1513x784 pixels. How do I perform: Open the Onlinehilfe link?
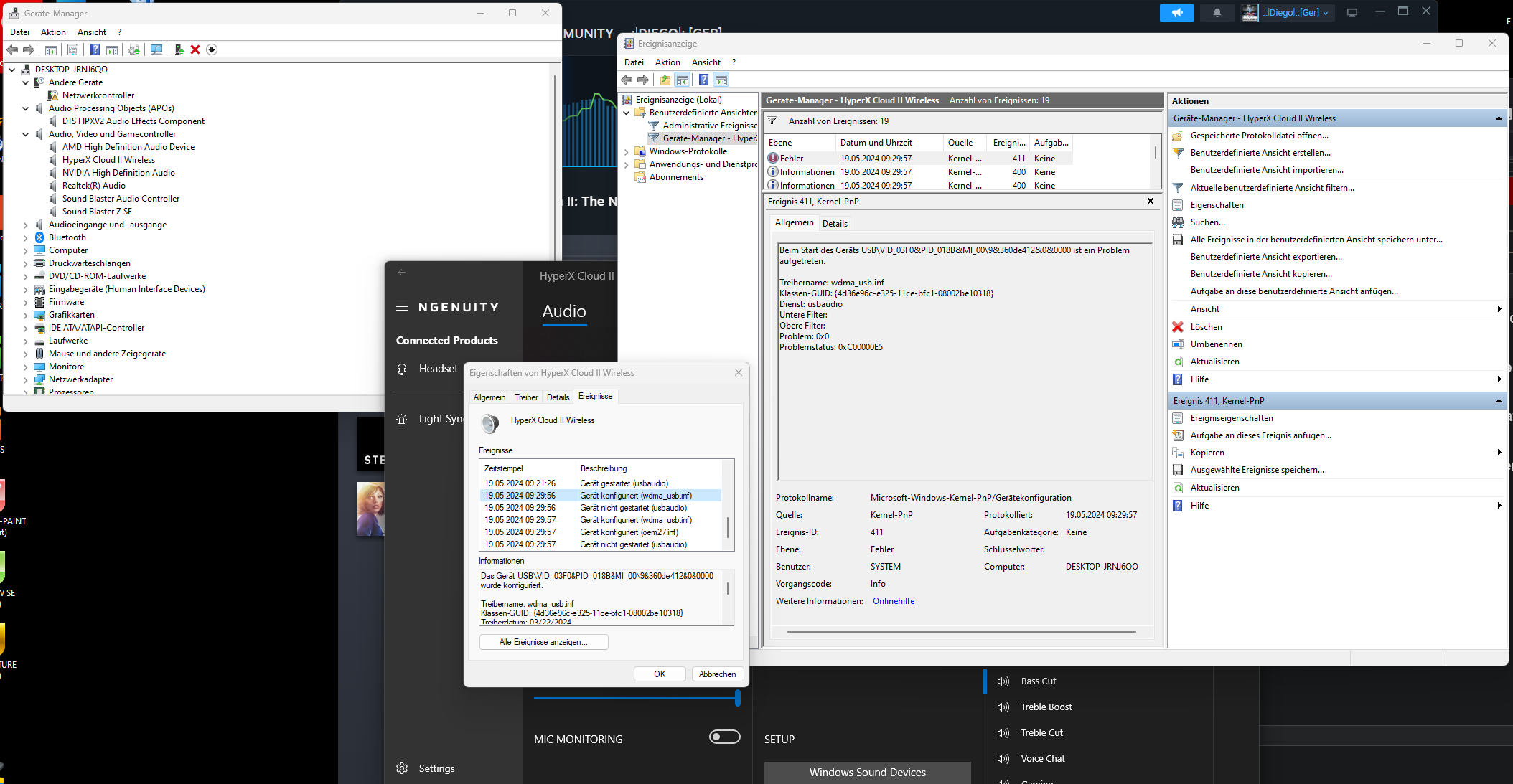point(894,601)
